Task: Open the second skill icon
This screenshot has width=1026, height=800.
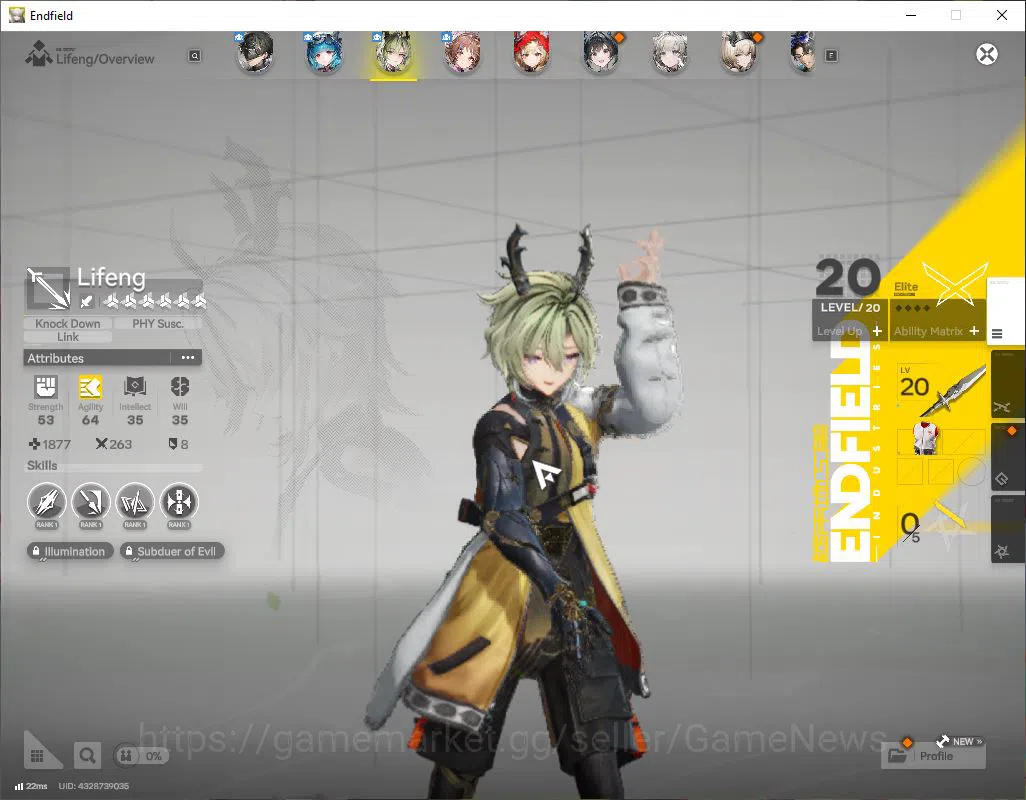Action: [91, 502]
